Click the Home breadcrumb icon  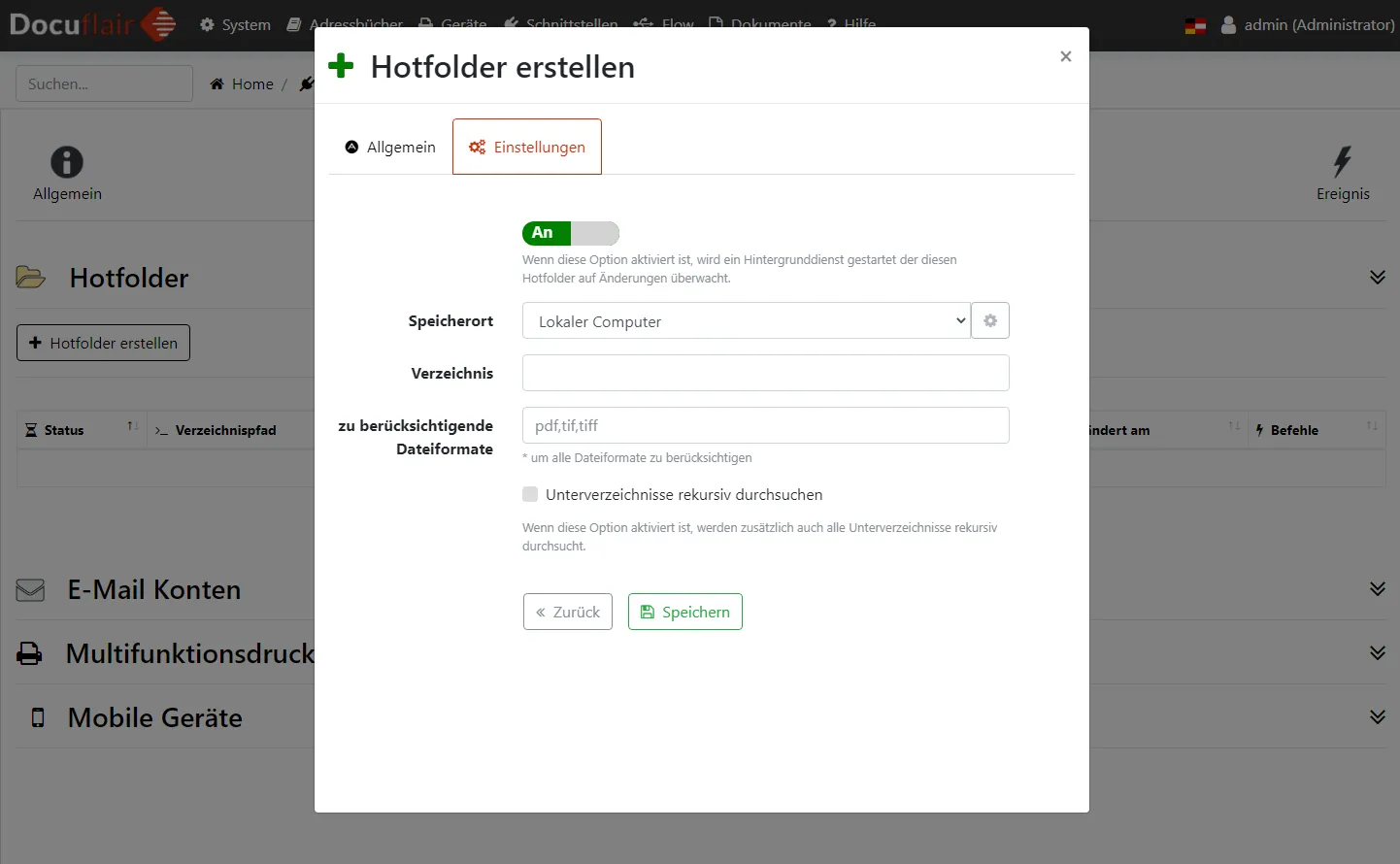pos(217,84)
